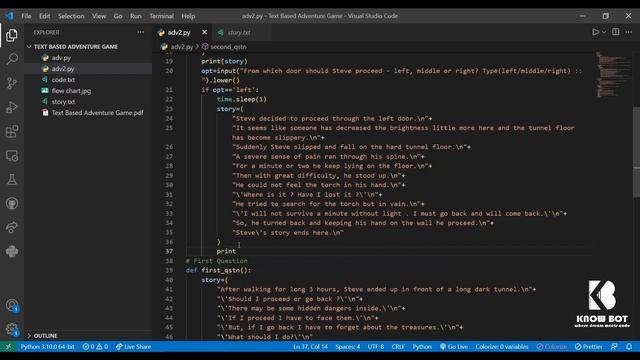Screen dimensions: 640x360
Task: Click Colorize: 0 variables status item
Action: tap(502, 347)
